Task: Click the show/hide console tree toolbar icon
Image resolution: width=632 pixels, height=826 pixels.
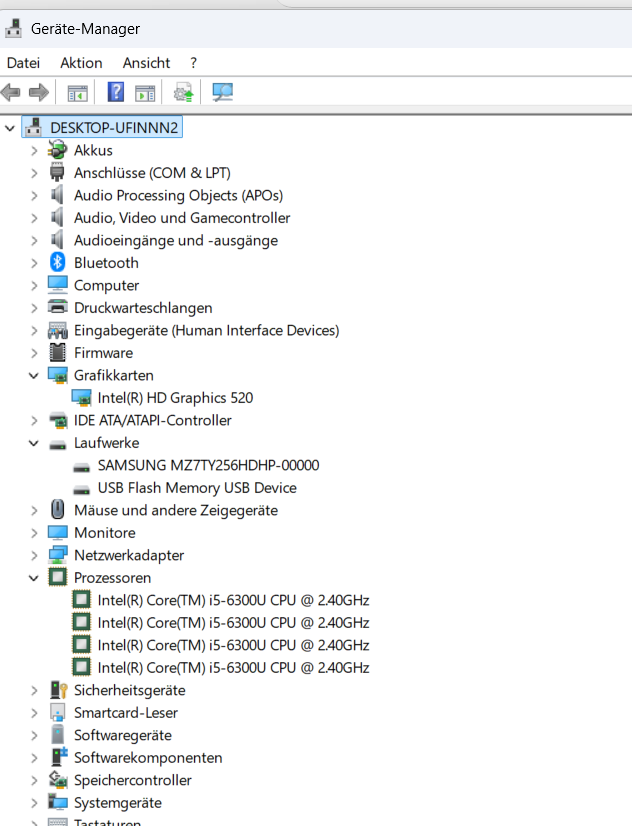Action: [x=77, y=93]
